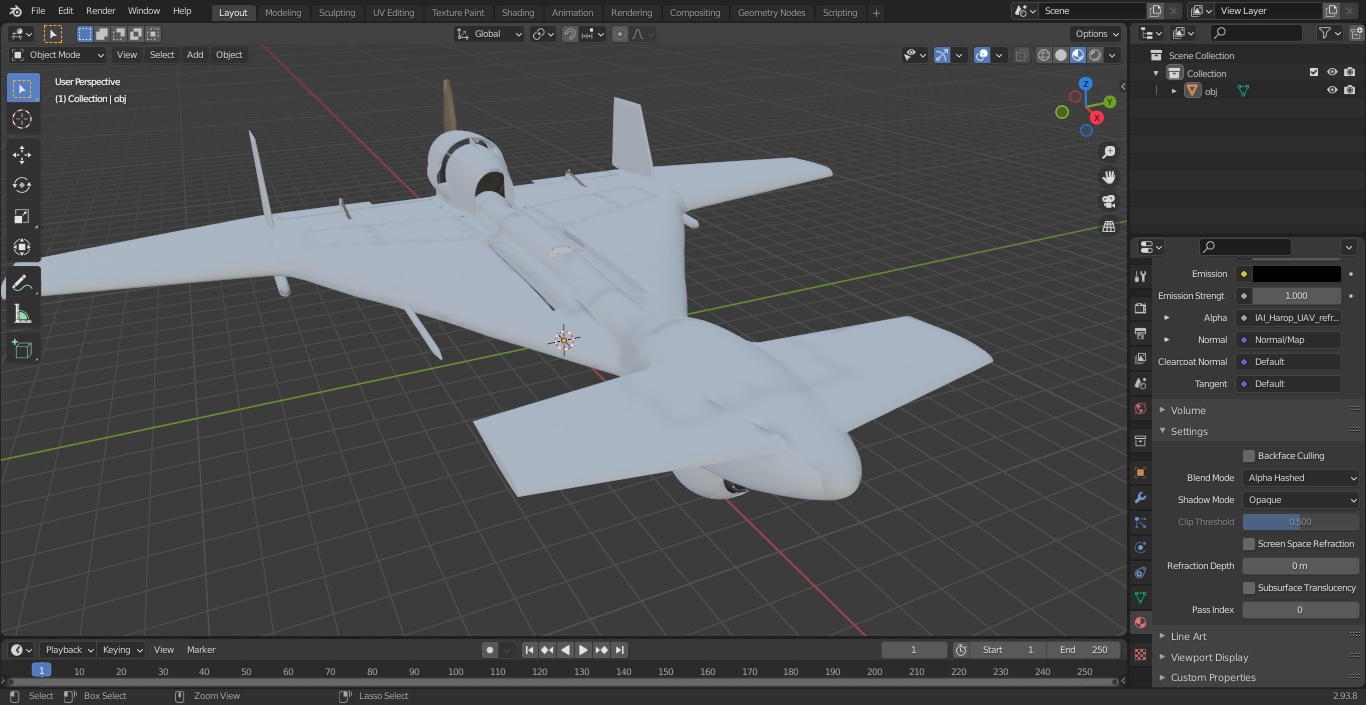Select the Move tool
The height and width of the screenshot is (705, 1366).
click(x=22, y=154)
